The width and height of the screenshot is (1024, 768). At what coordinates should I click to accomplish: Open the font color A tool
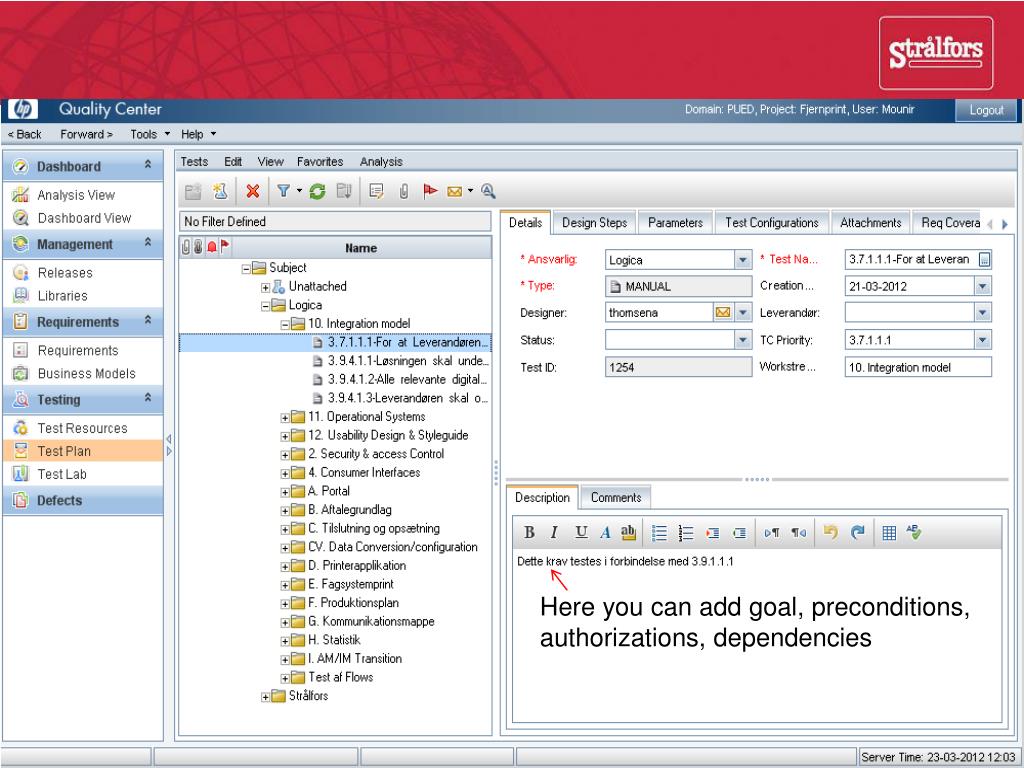click(x=605, y=533)
